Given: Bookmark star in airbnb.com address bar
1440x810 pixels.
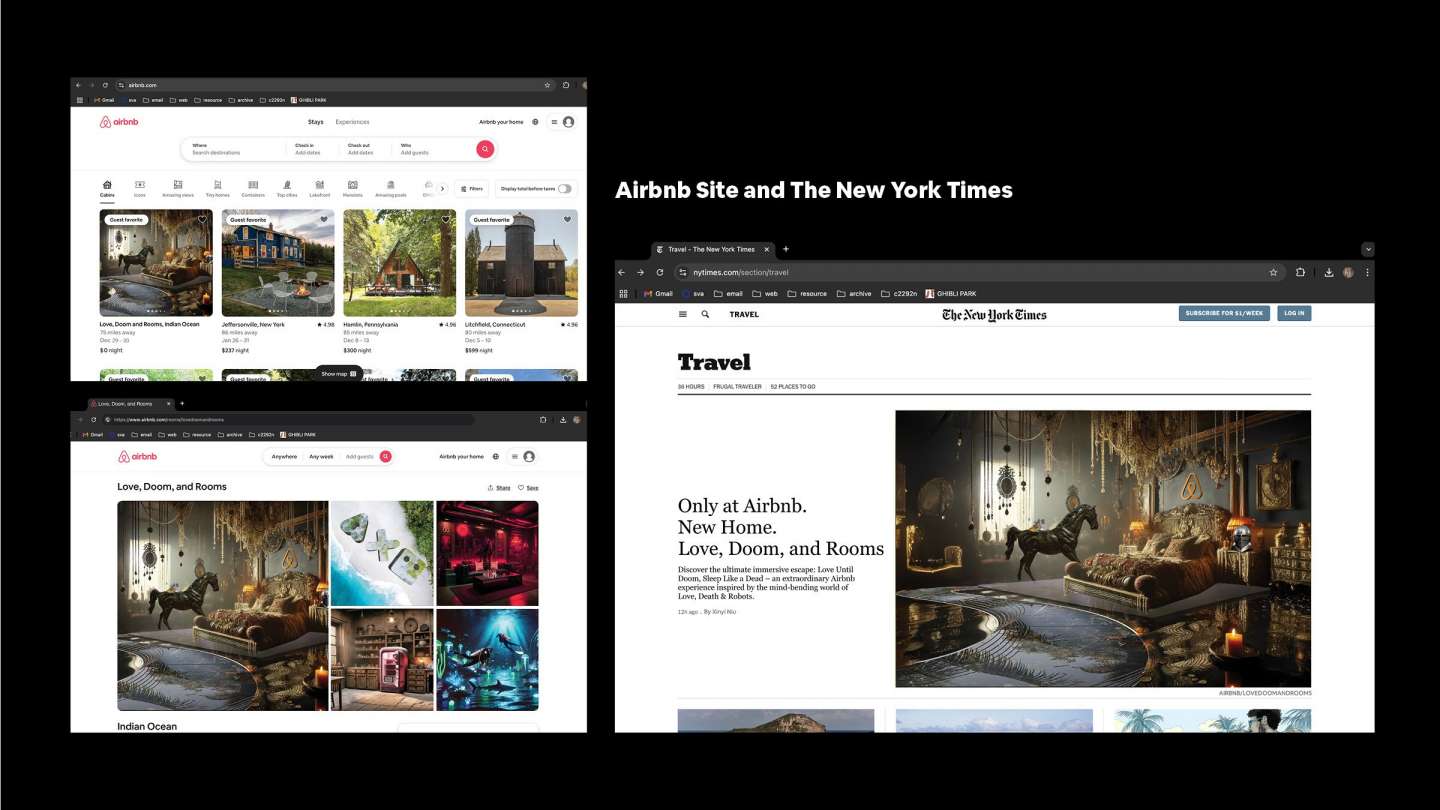Looking at the screenshot, I should pyautogui.click(x=547, y=85).
